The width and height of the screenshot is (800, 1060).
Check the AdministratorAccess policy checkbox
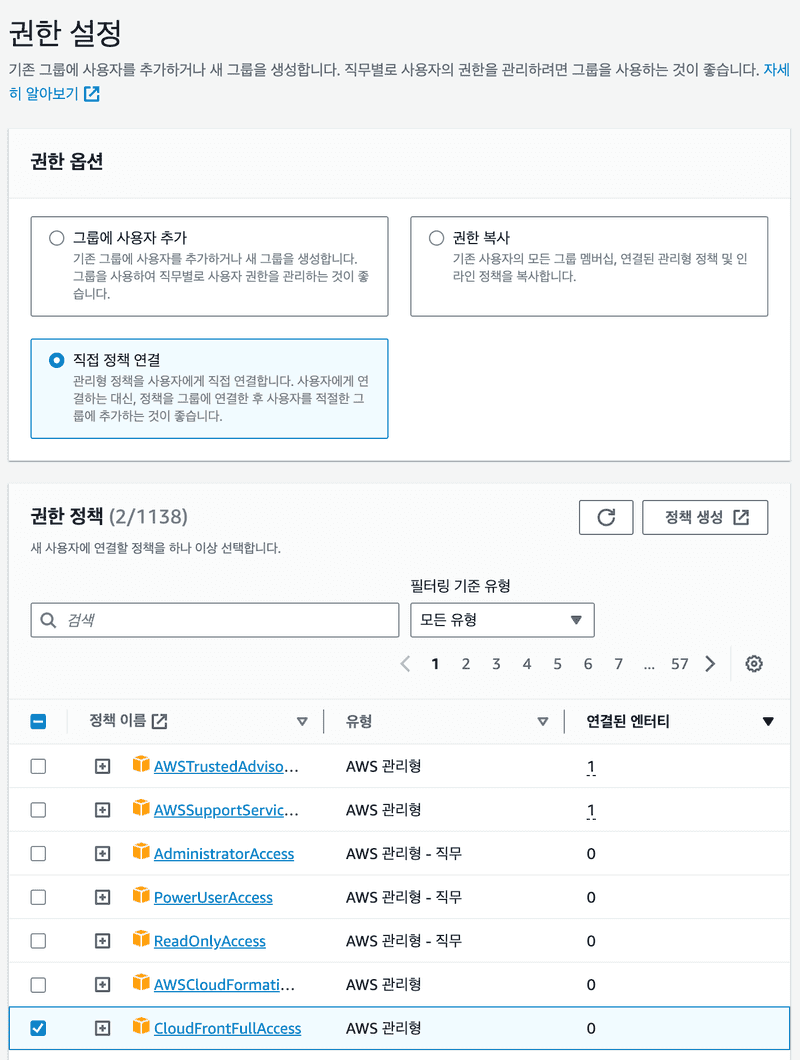coord(38,854)
